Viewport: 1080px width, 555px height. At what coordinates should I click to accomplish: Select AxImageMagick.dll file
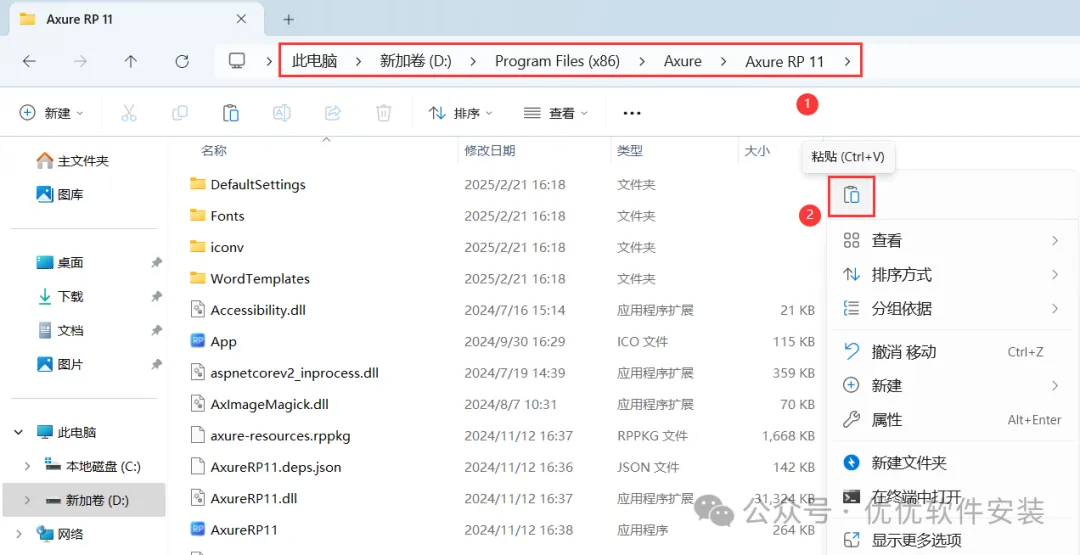(x=269, y=404)
